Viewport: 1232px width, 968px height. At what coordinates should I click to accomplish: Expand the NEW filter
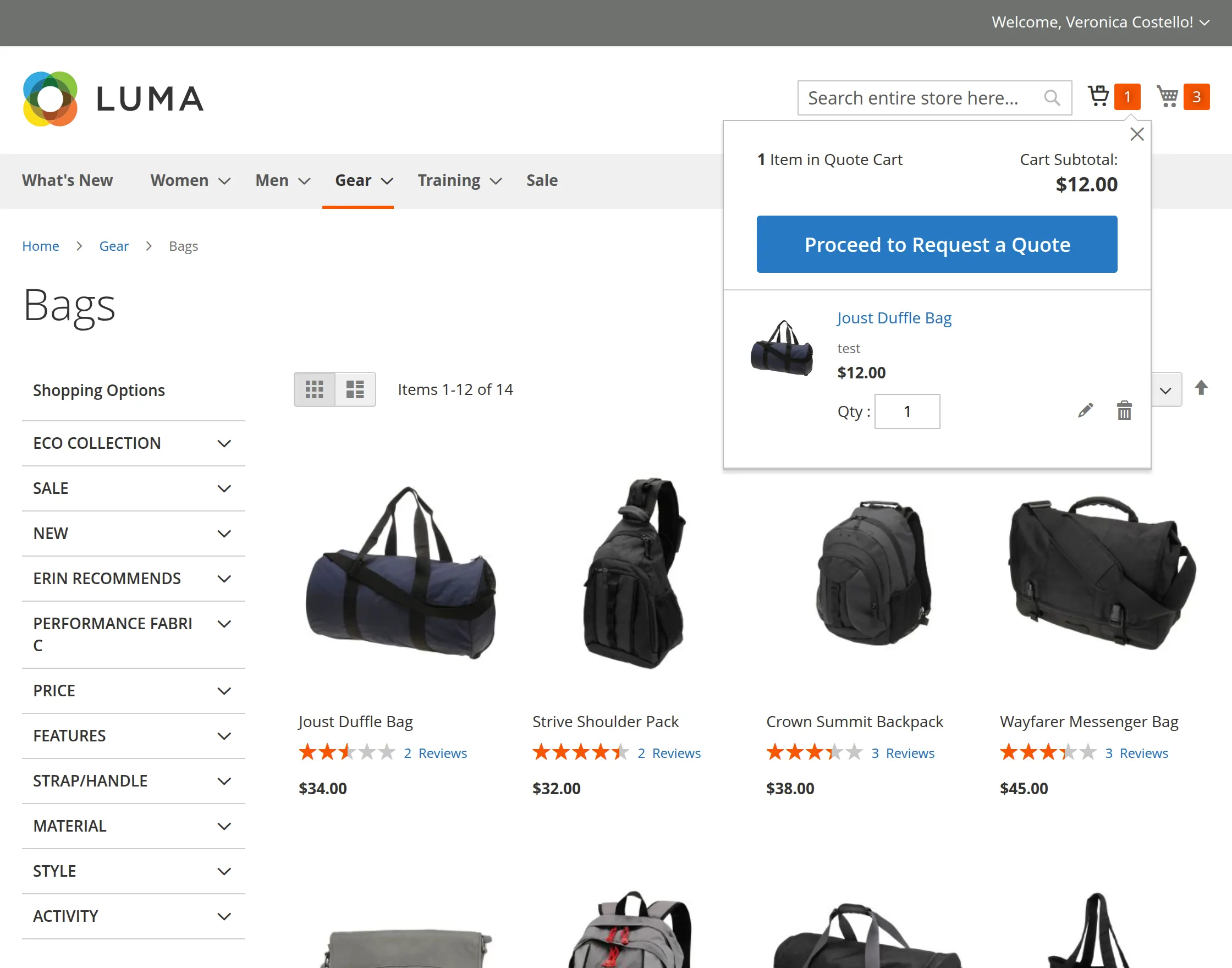(x=134, y=533)
